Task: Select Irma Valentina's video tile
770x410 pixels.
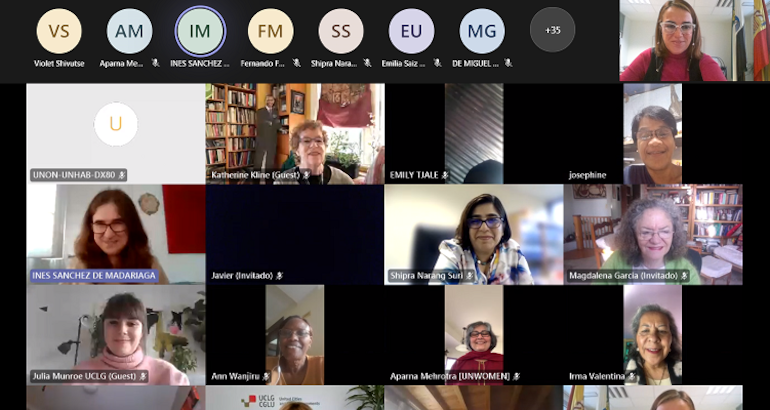Action: [652, 333]
